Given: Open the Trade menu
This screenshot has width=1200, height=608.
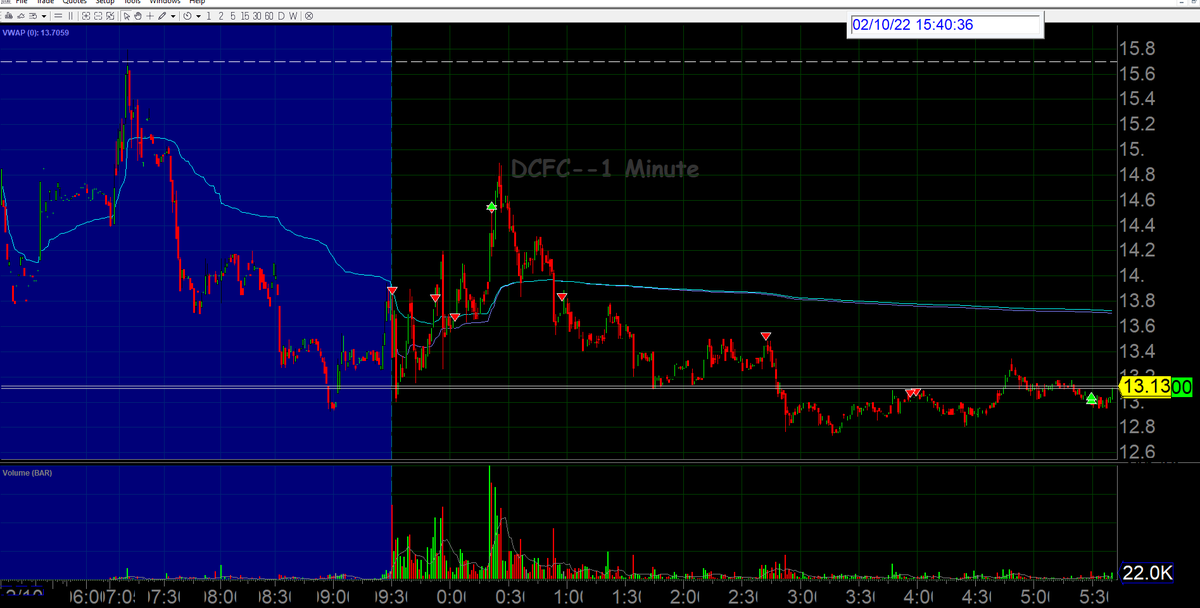Looking at the screenshot, I should click(46, 2).
